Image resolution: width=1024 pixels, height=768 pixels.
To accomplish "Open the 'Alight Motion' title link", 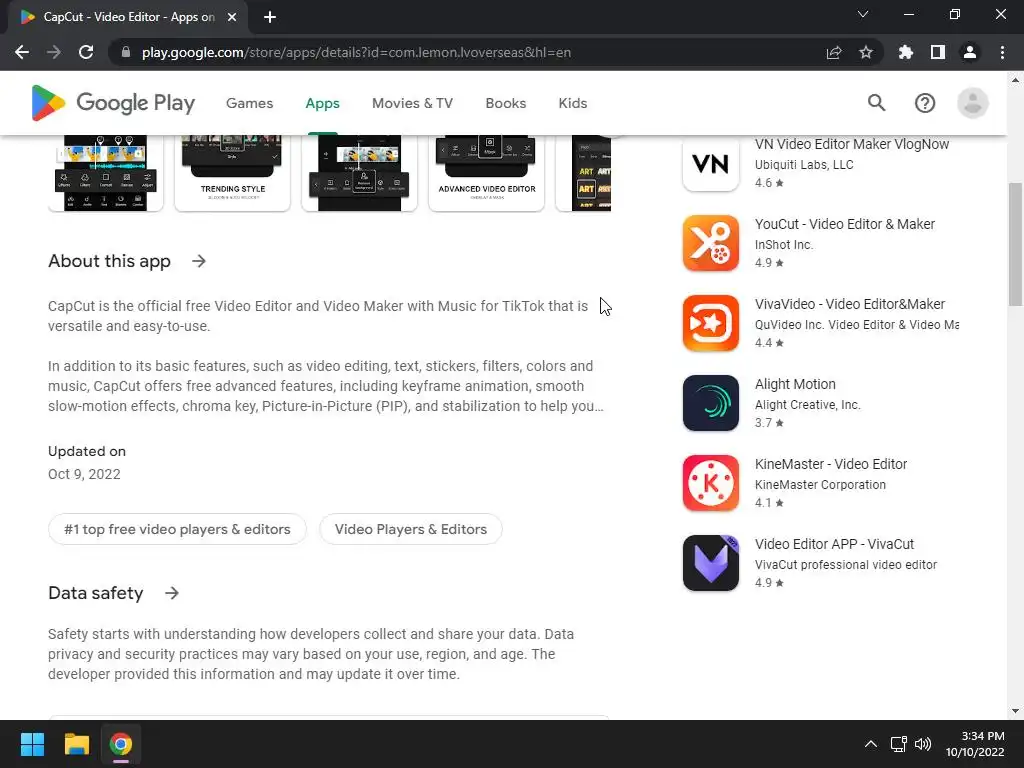I will (795, 384).
